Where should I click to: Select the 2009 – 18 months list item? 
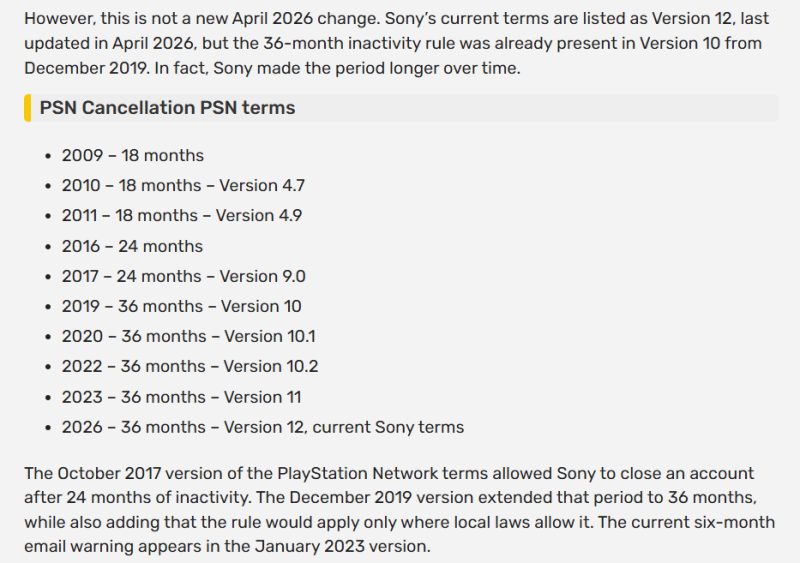click(x=133, y=155)
